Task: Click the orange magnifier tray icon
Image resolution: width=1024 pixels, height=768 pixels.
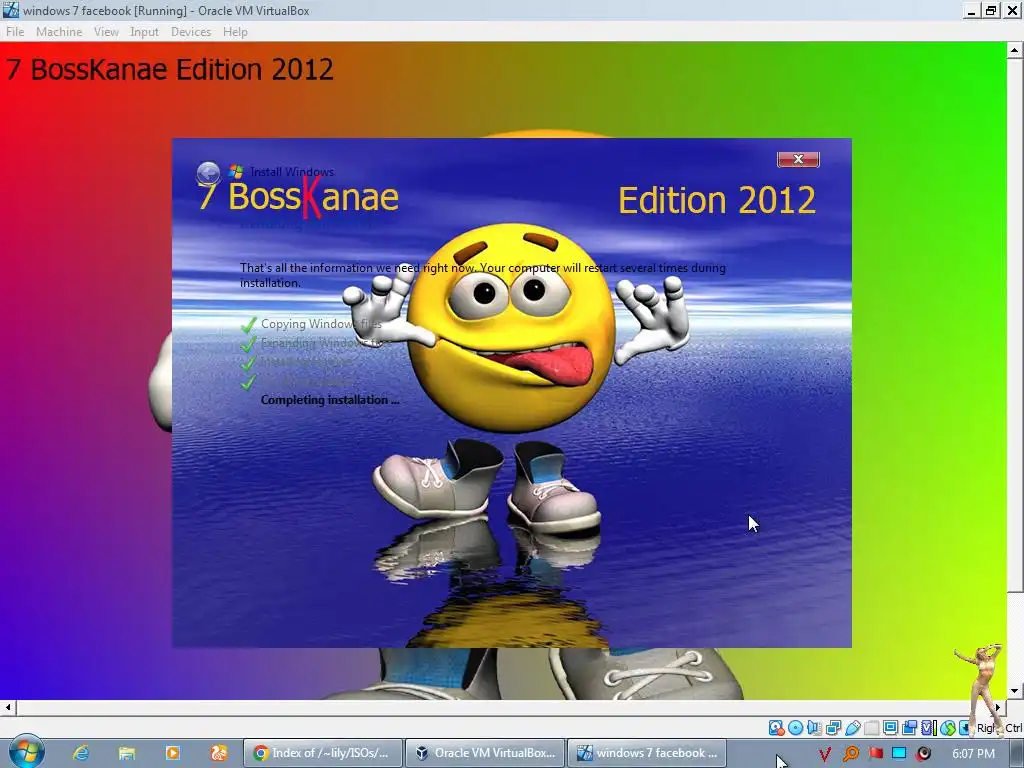Action: point(850,754)
